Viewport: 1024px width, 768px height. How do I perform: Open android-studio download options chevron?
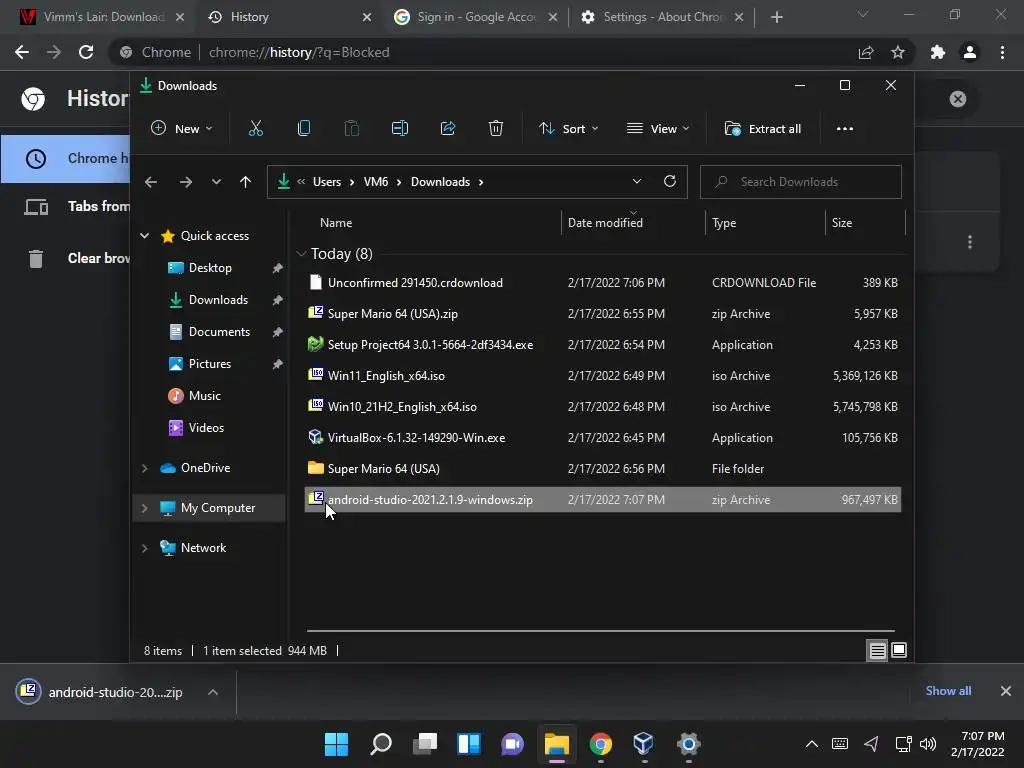pyautogui.click(x=213, y=692)
